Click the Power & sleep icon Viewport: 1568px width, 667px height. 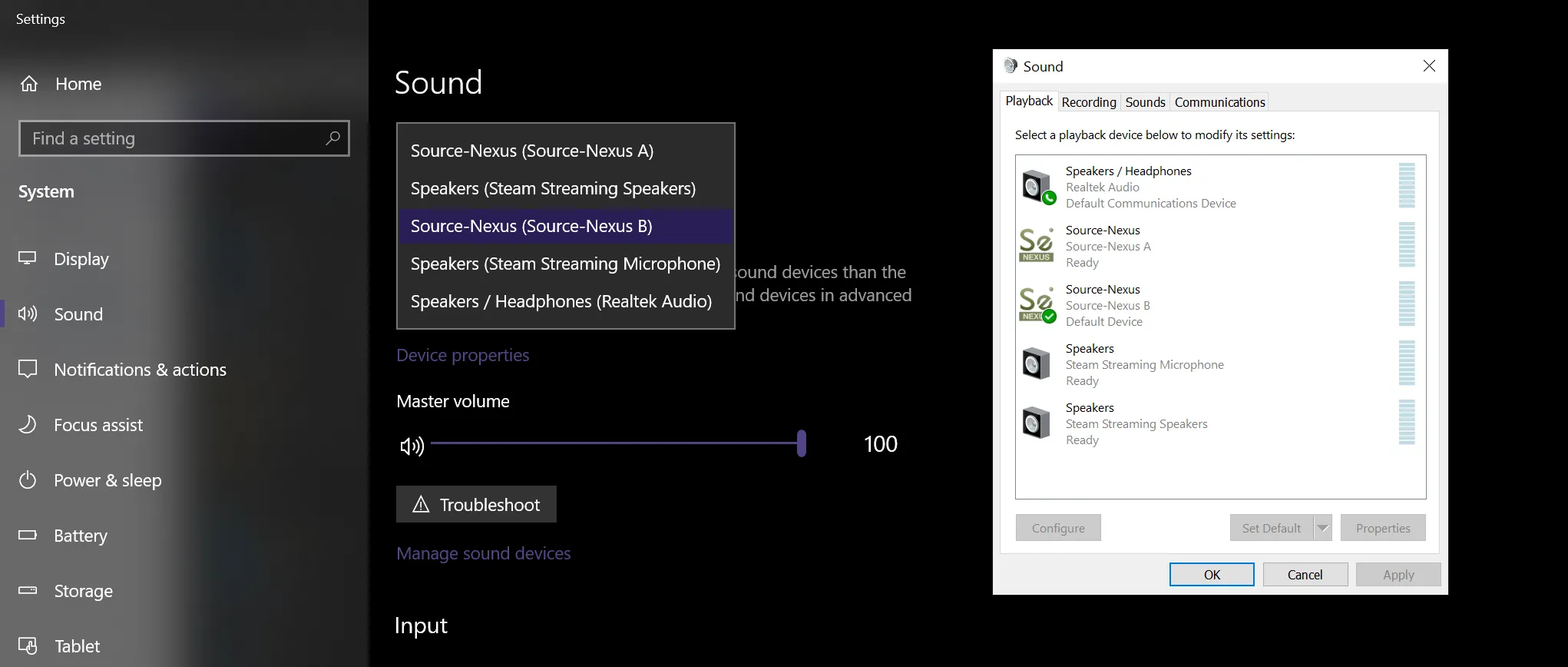(x=28, y=480)
